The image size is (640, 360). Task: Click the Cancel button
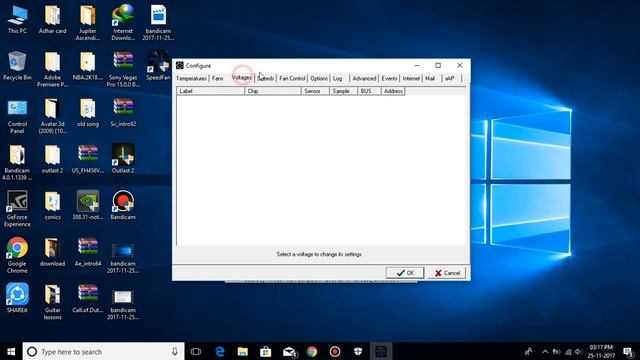(x=447, y=273)
